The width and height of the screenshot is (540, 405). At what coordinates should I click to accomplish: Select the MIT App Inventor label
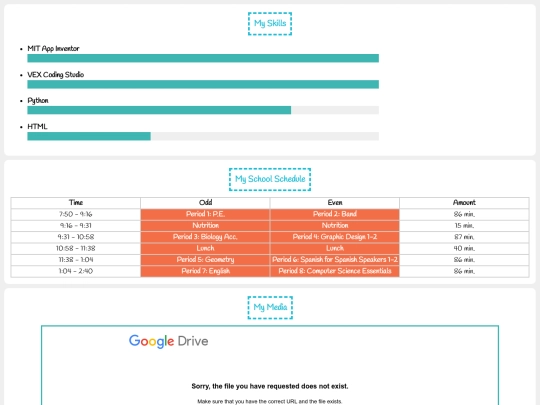tap(53, 49)
